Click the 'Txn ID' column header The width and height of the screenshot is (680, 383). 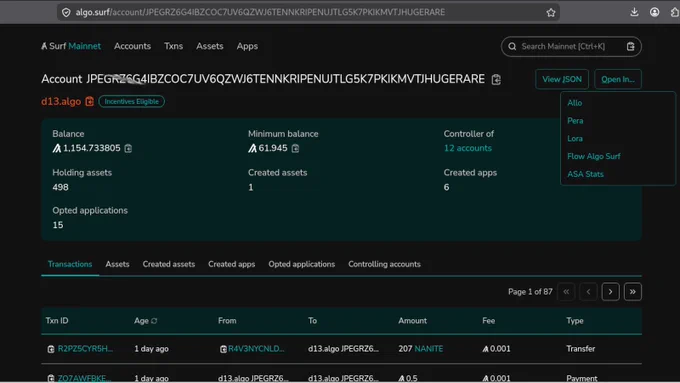click(57, 321)
